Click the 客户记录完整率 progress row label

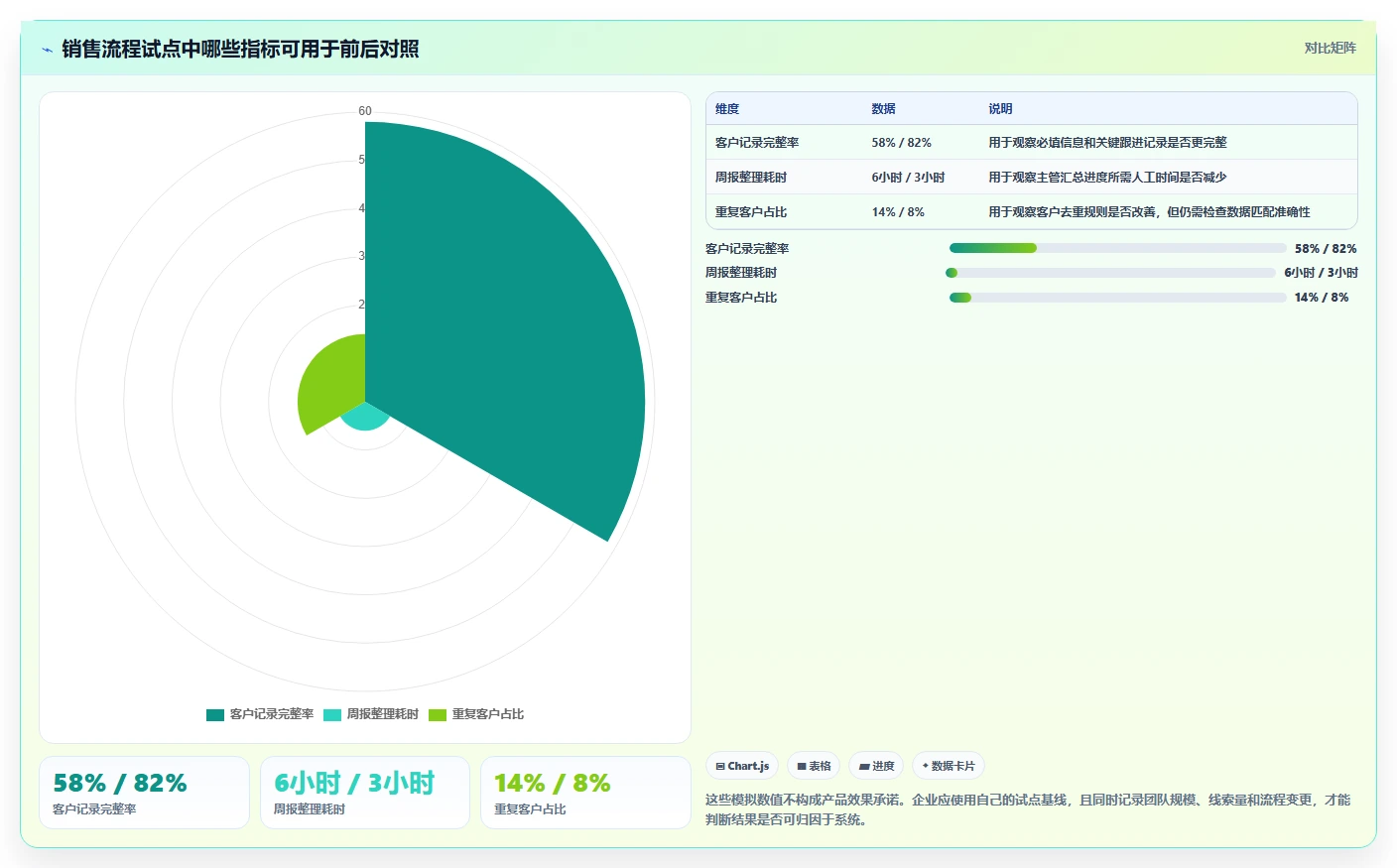point(747,249)
